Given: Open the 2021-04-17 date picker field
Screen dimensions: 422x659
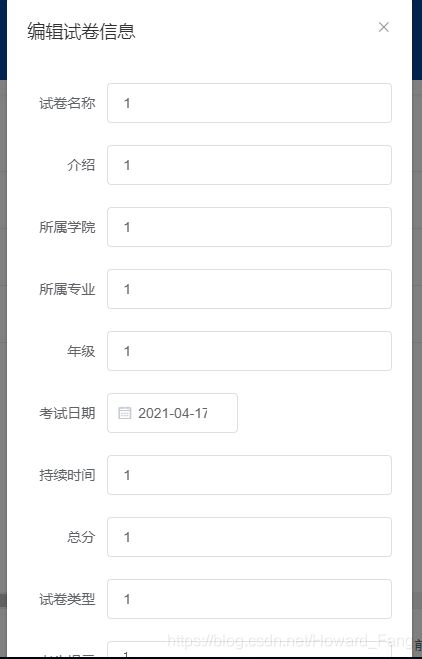Looking at the screenshot, I should pyautogui.click(x=172, y=413).
